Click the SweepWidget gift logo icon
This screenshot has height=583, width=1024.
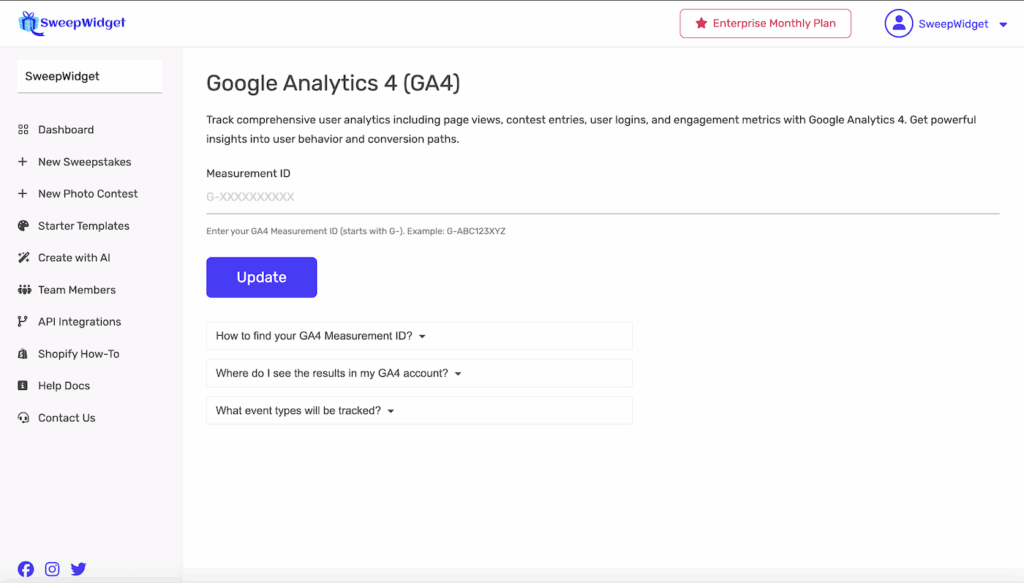[27, 22]
